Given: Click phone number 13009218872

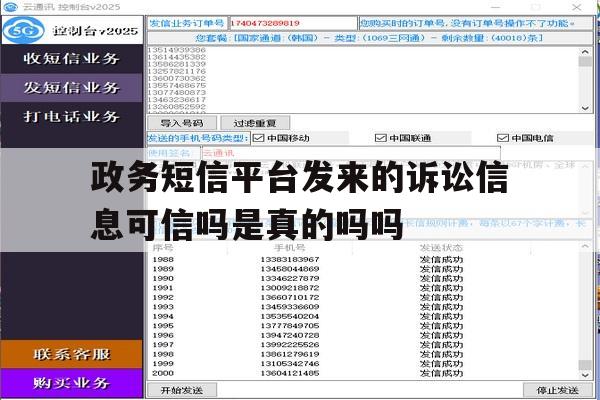Looking at the screenshot, I should [290, 288].
